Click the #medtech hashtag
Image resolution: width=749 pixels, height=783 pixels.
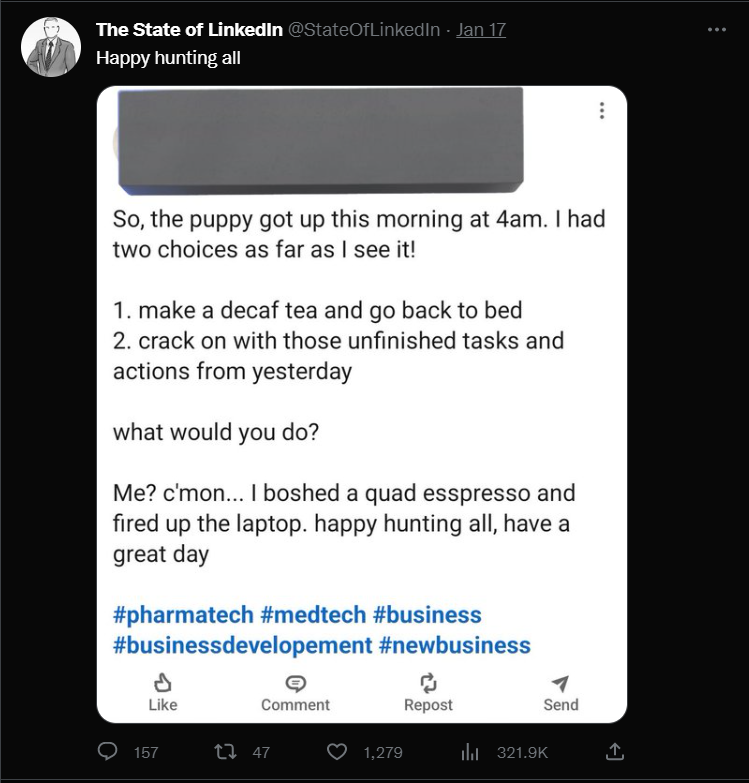[313, 614]
